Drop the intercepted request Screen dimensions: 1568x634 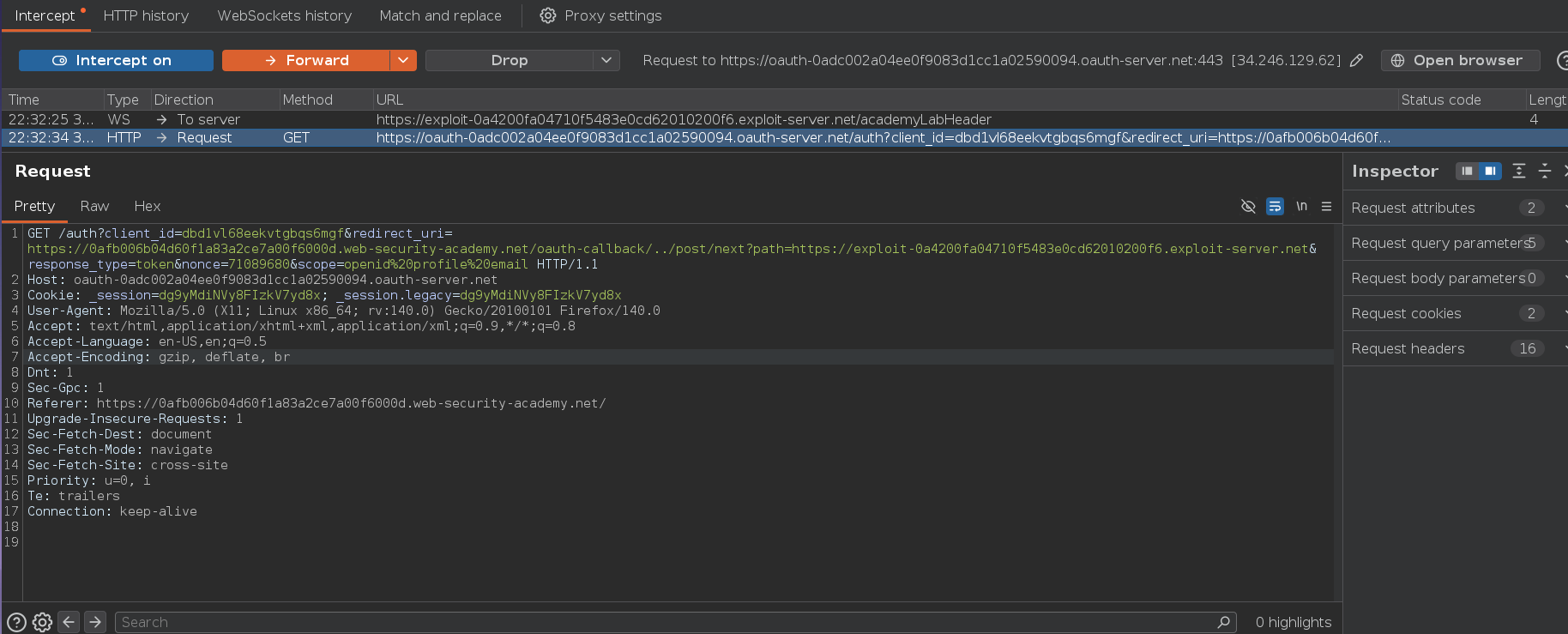pyautogui.click(x=509, y=60)
